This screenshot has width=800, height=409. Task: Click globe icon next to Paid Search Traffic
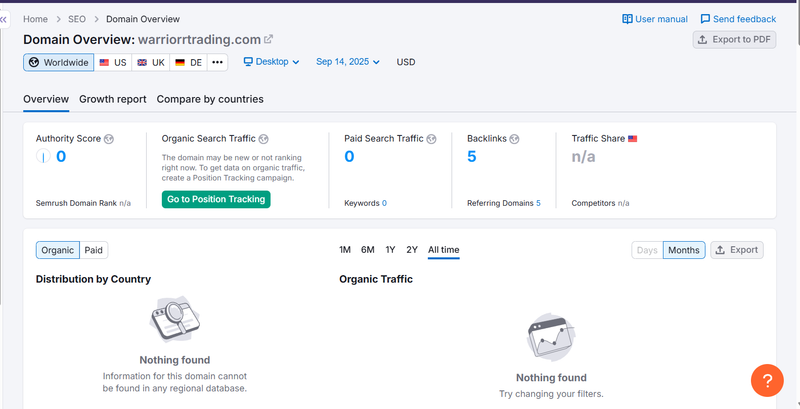[x=431, y=139]
